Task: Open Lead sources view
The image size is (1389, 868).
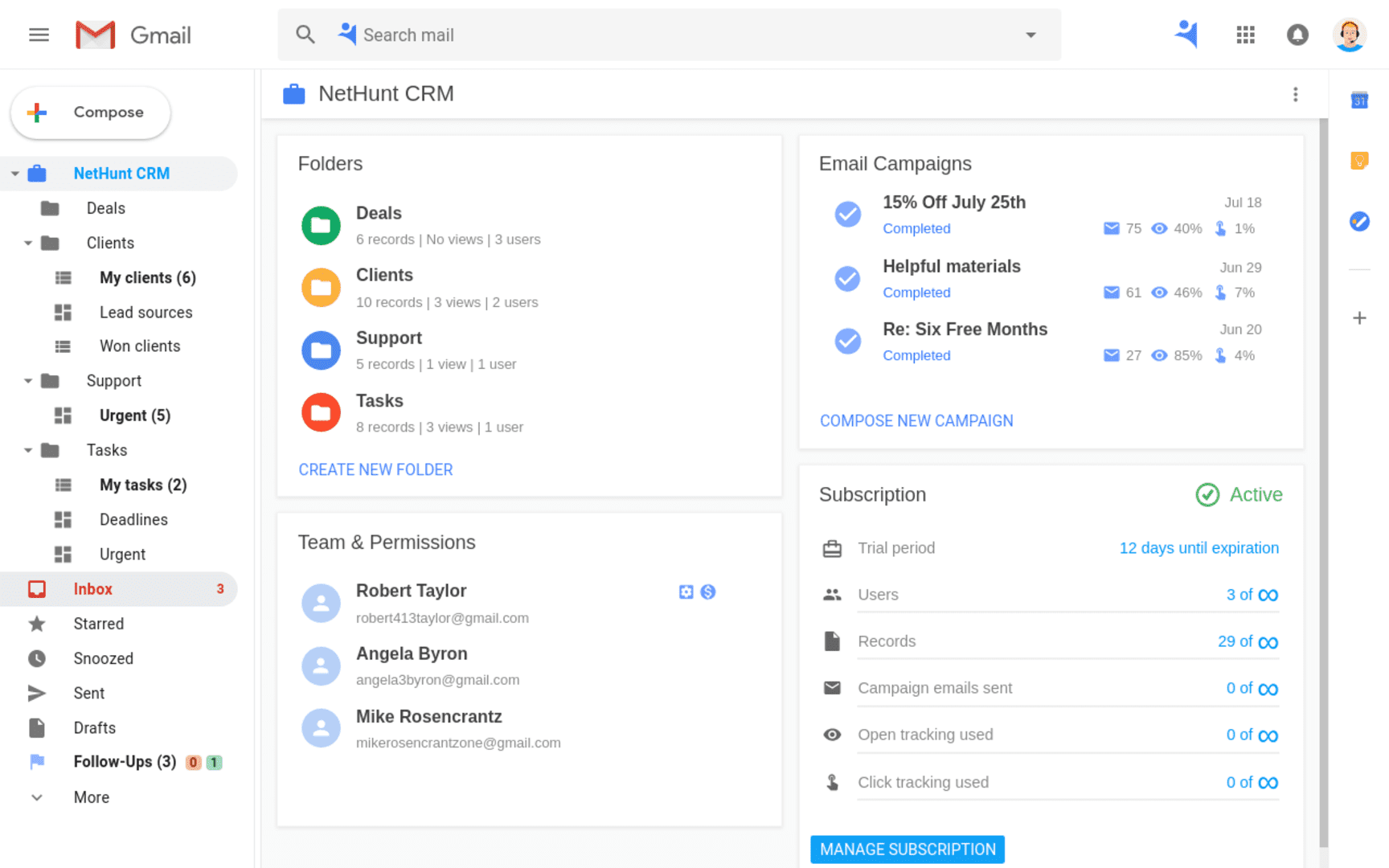Action: coord(145,312)
